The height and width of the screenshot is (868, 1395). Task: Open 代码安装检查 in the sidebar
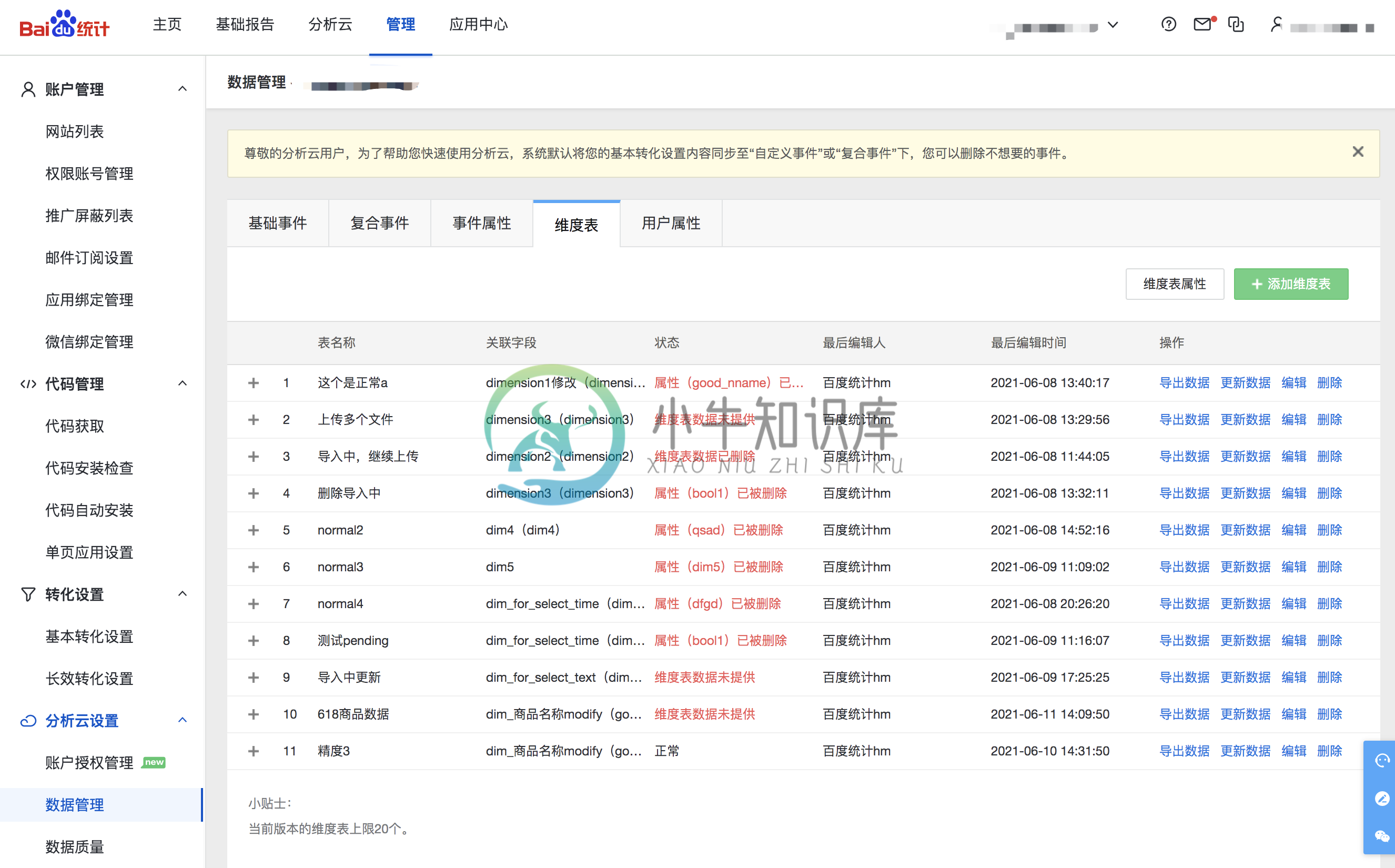(89, 468)
